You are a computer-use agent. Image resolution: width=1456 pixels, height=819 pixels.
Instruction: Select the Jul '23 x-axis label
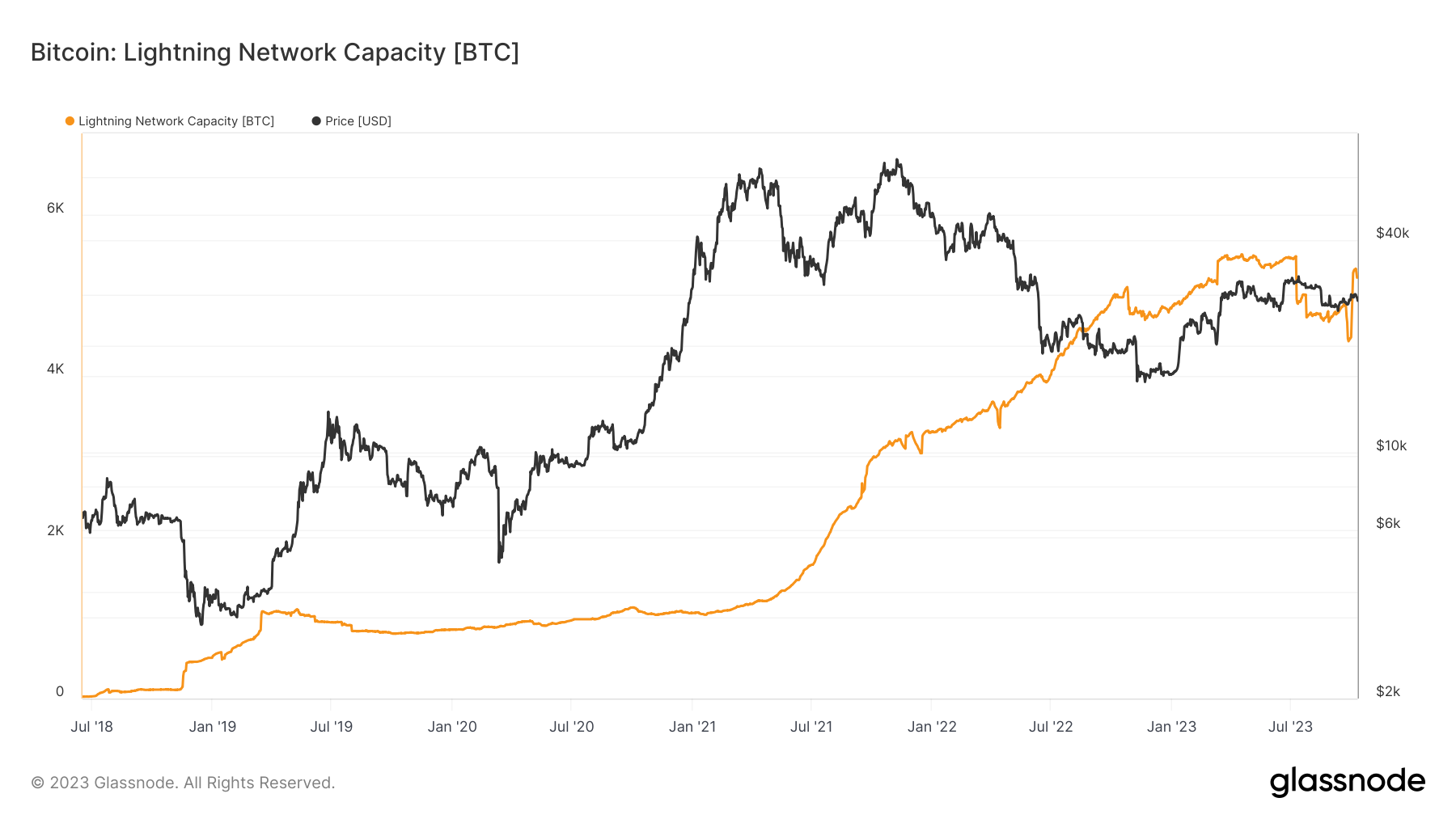coord(1290,727)
